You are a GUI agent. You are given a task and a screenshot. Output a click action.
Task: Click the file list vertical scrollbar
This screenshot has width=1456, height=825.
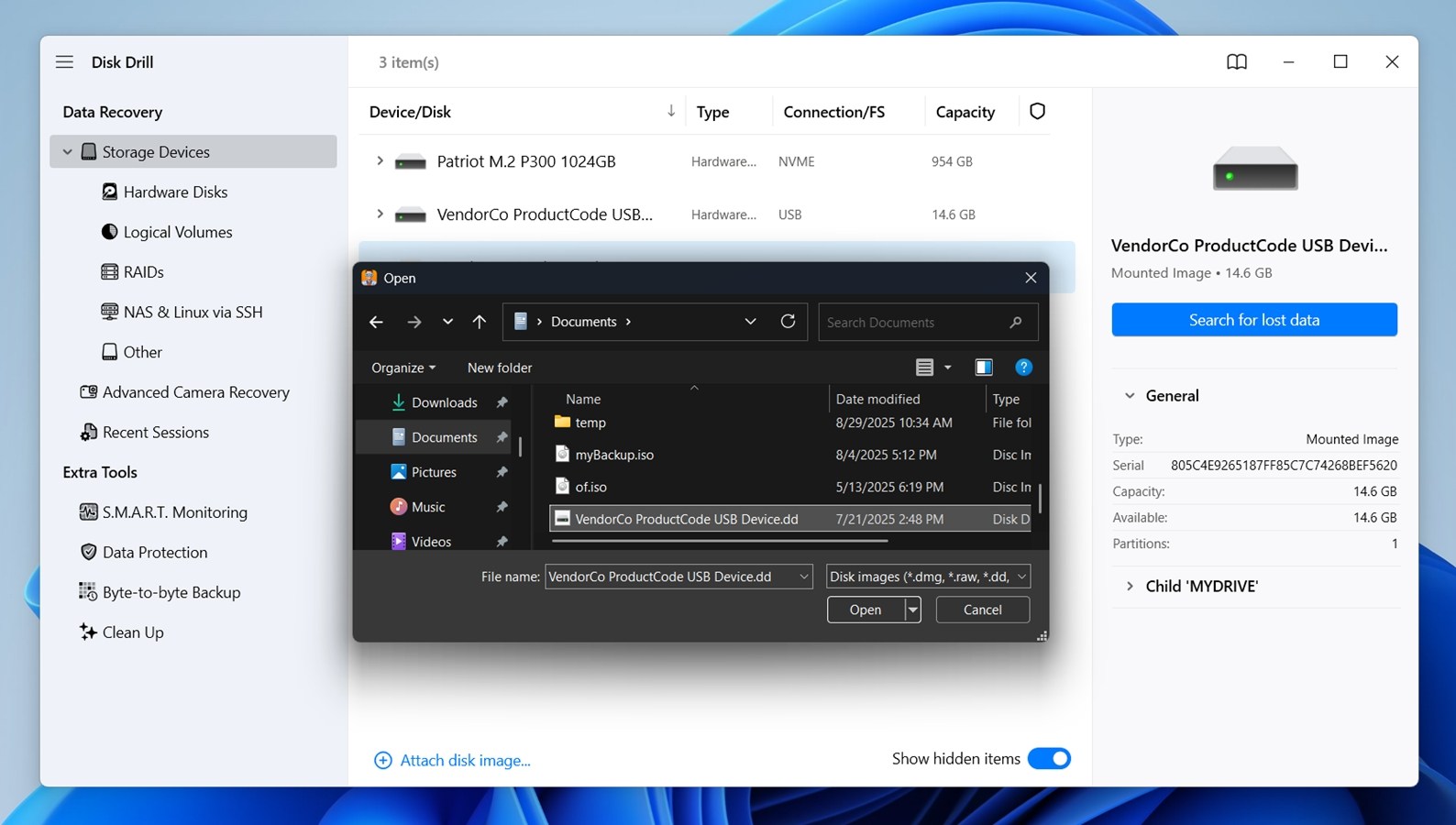(1039, 498)
